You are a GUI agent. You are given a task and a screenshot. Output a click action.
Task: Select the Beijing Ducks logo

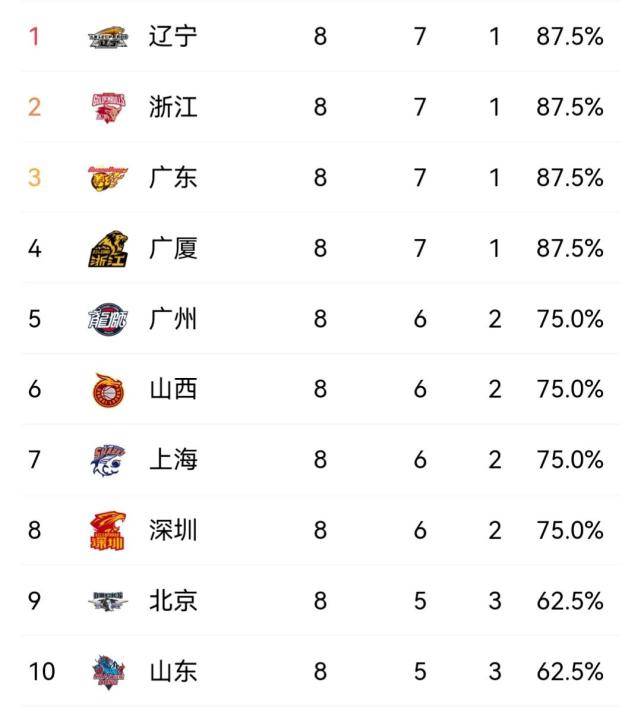click(108, 601)
